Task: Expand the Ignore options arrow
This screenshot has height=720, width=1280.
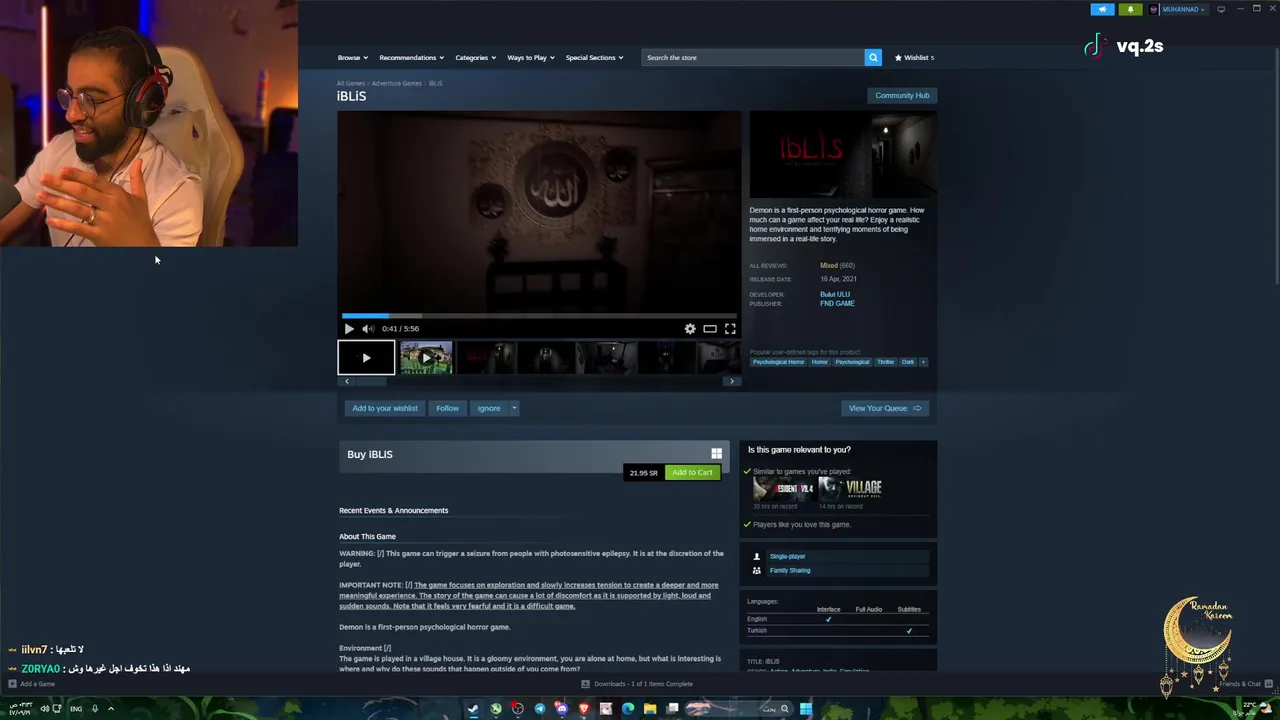Action: [x=514, y=408]
